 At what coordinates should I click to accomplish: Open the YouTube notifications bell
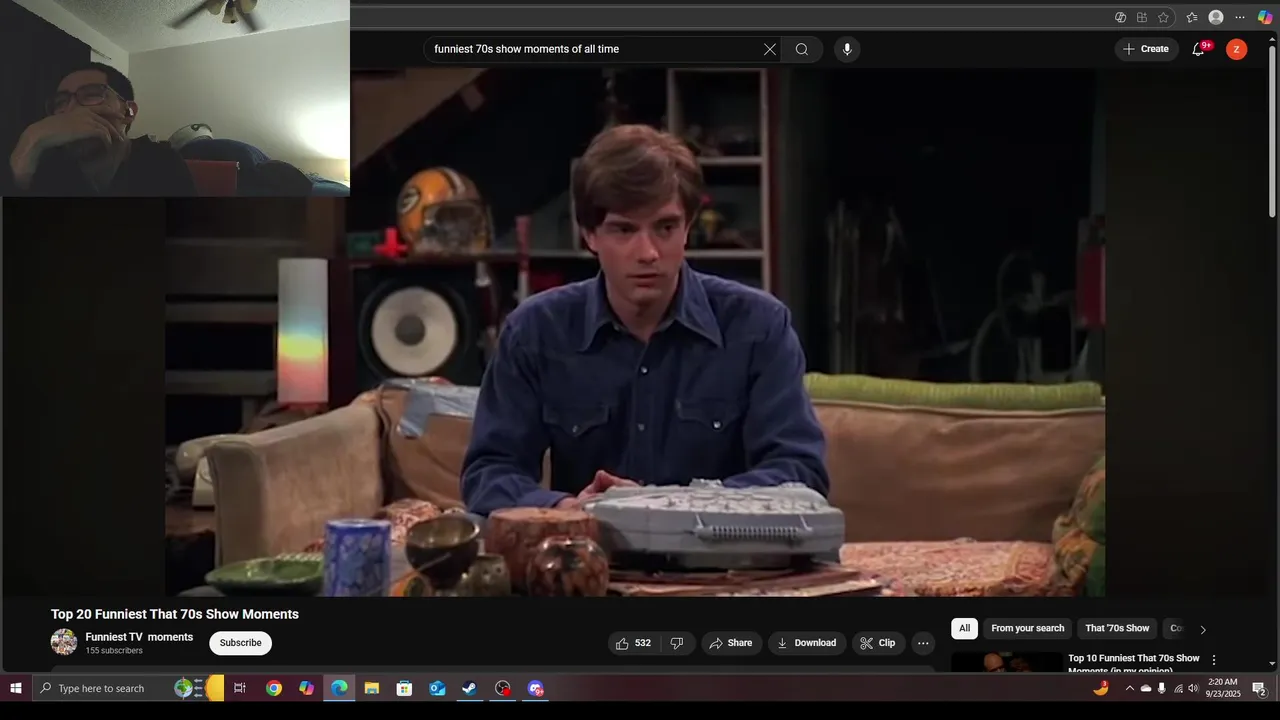point(1198,49)
